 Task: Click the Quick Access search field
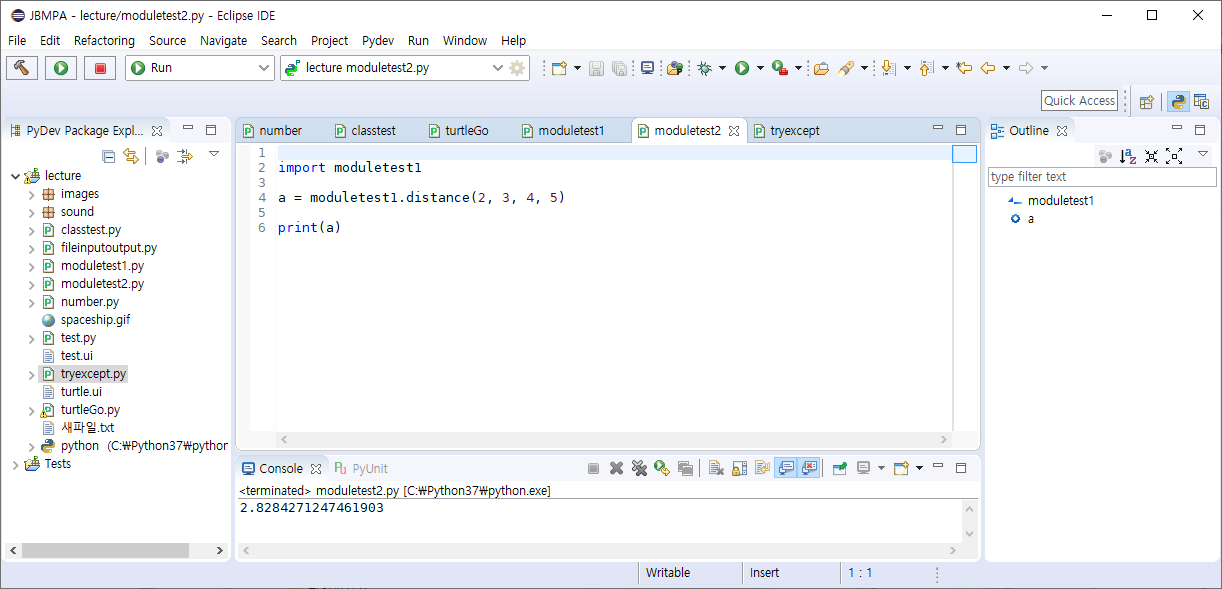point(1079,101)
